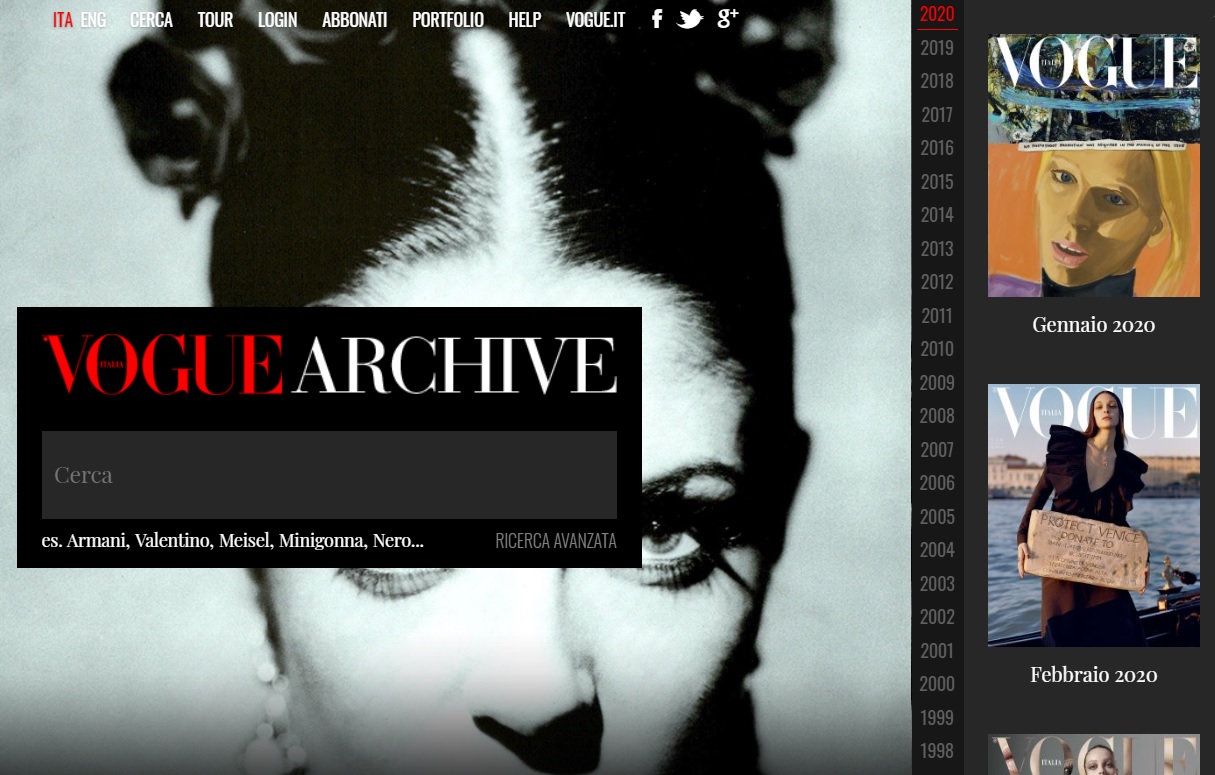Select year 2003 in timeline
The height and width of the screenshot is (775, 1215).
pos(937,584)
